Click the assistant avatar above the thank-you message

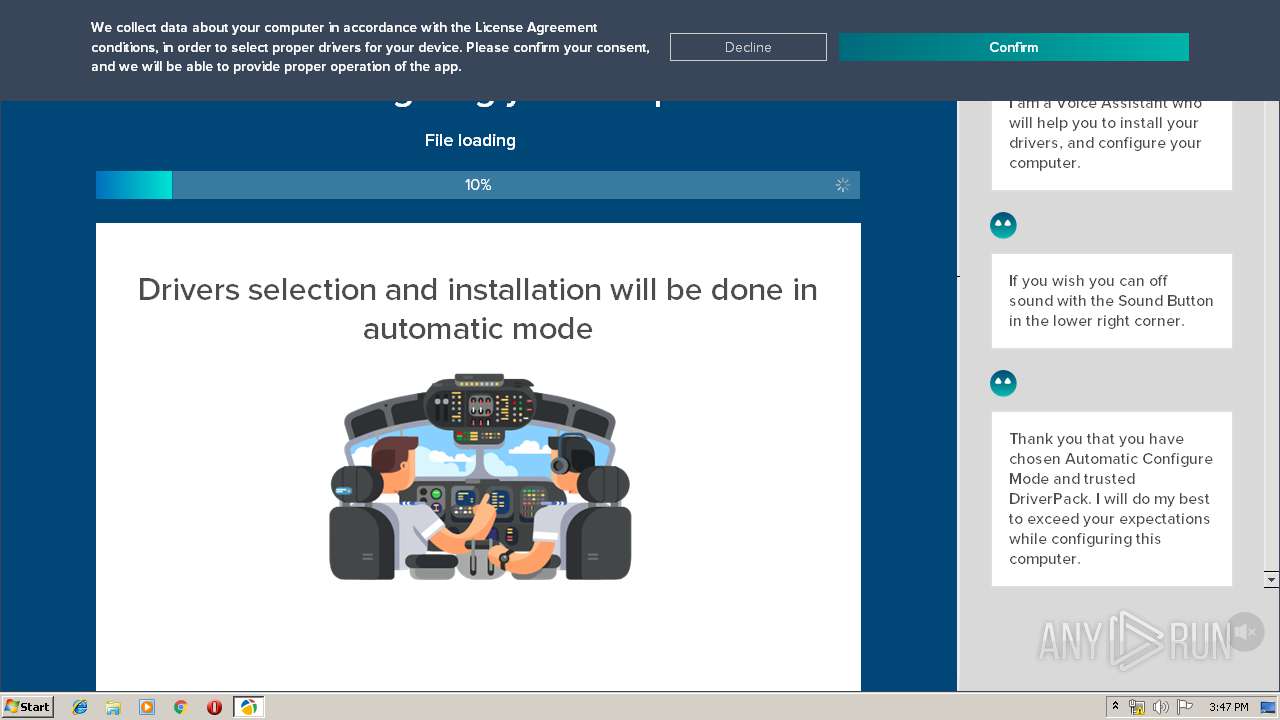coord(1003,383)
